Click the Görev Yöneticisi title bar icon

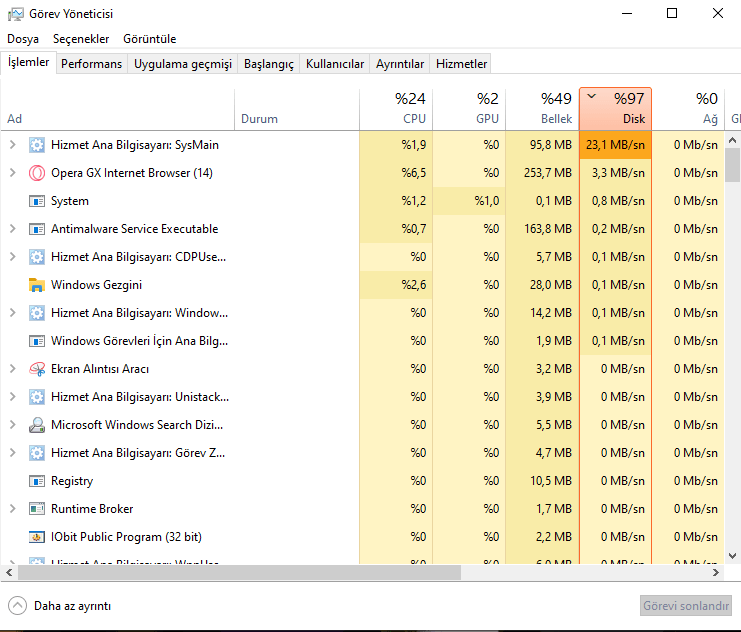[x=16, y=14]
